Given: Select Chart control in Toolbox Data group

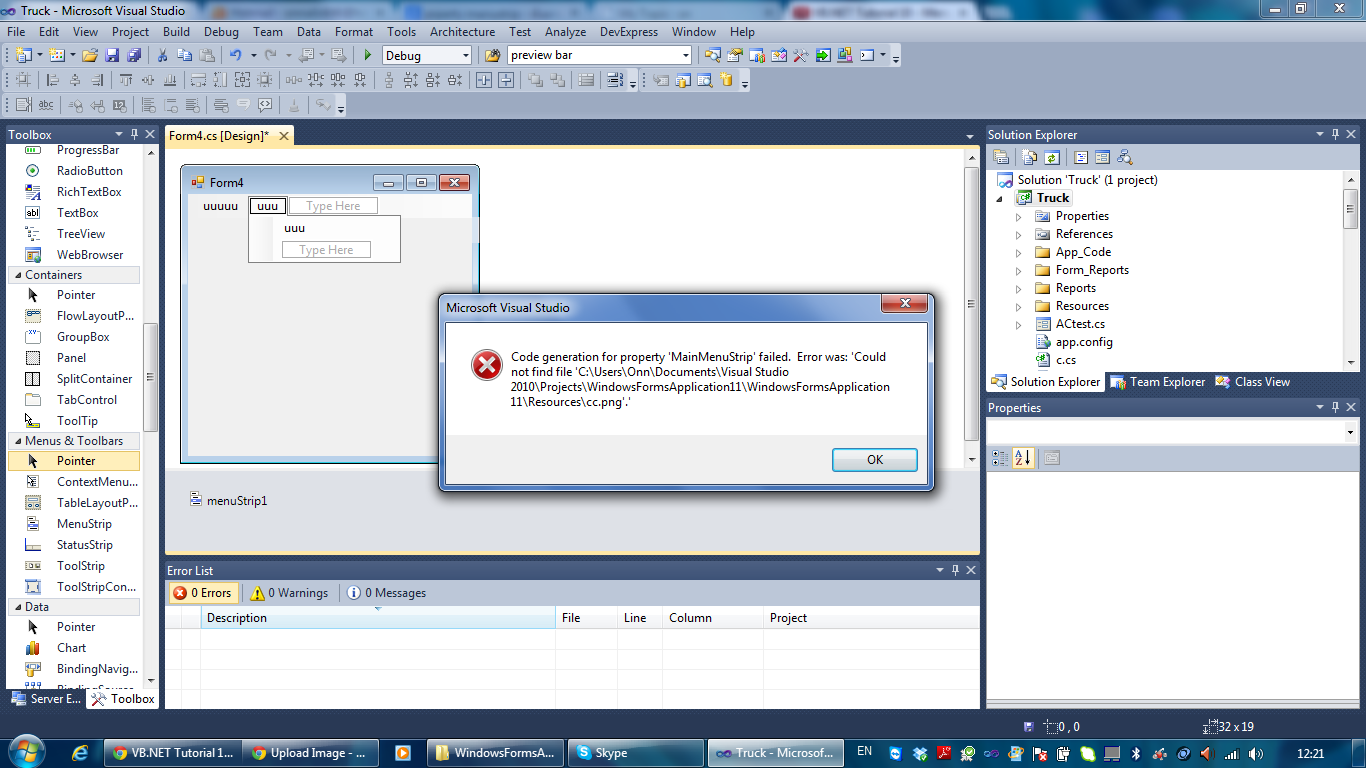Looking at the screenshot, I should coord(74,648).
